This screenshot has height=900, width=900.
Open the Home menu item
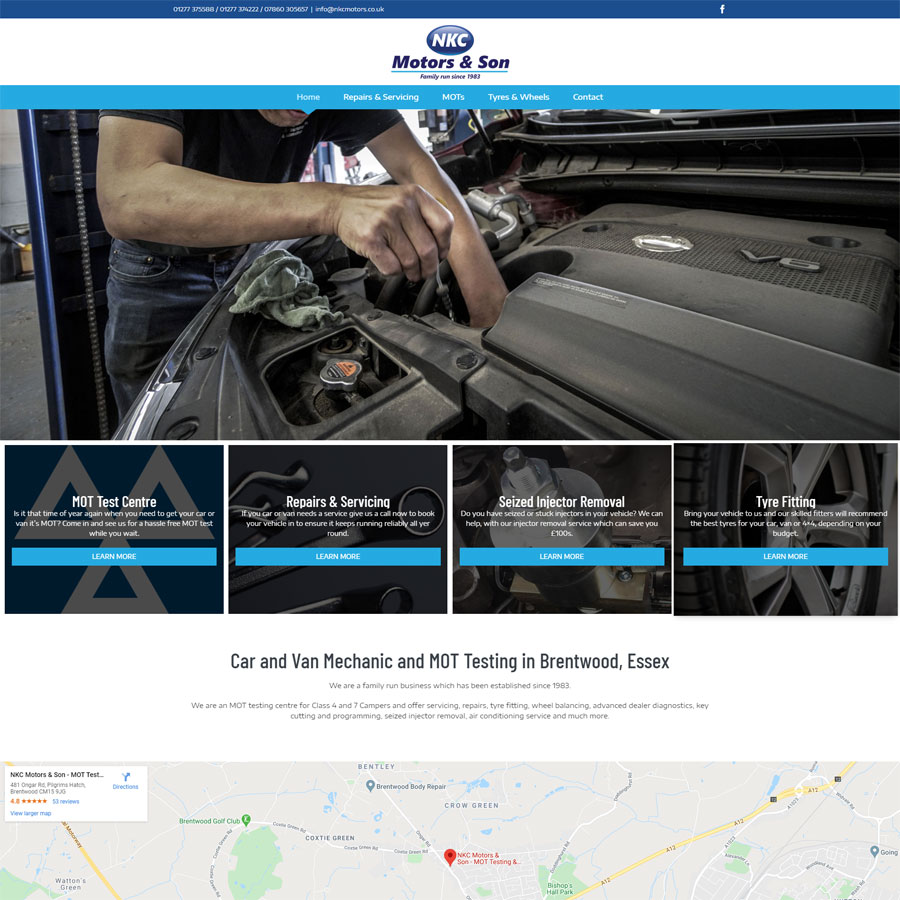tap(308, 97)
